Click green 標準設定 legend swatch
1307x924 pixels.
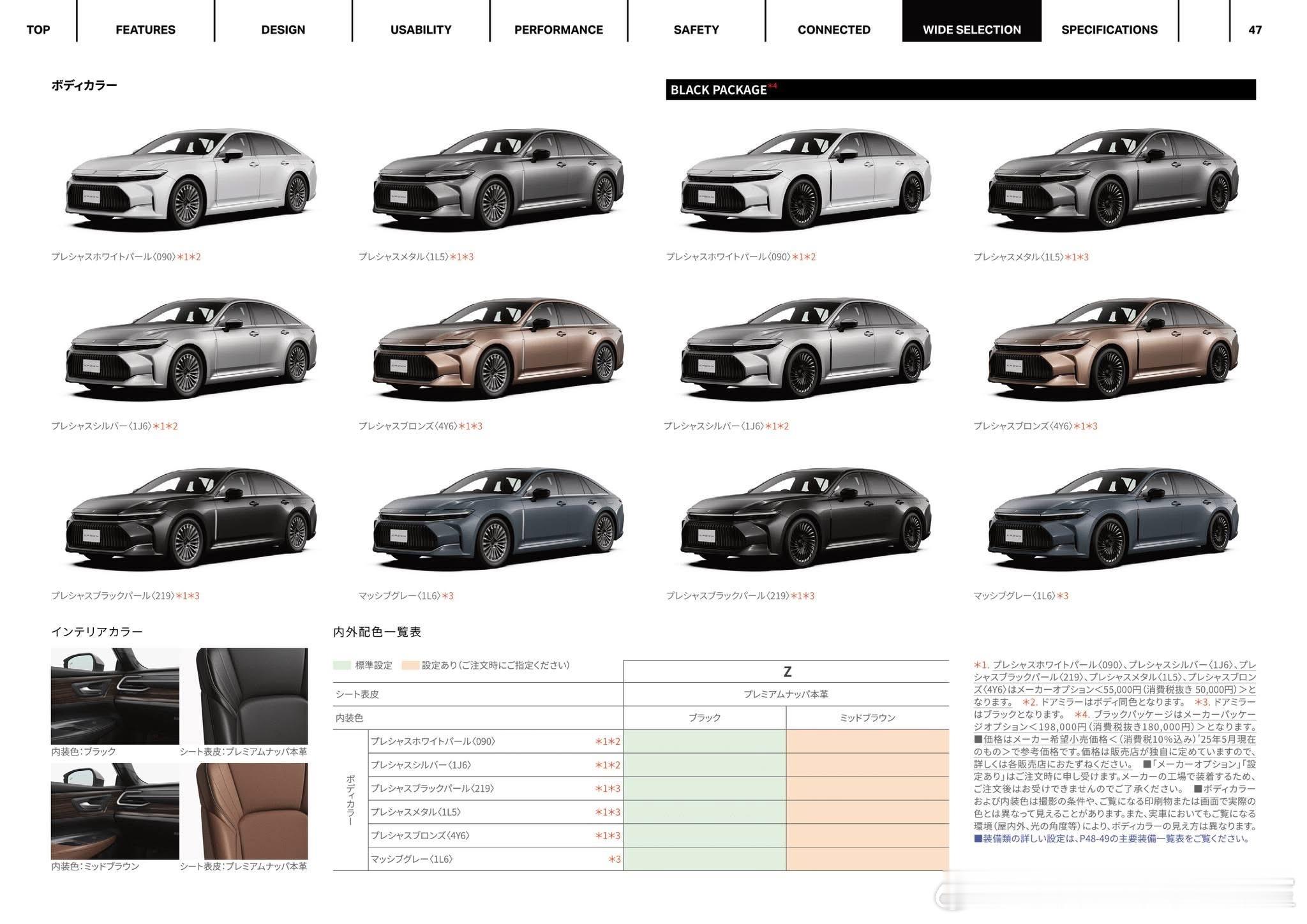342,665
